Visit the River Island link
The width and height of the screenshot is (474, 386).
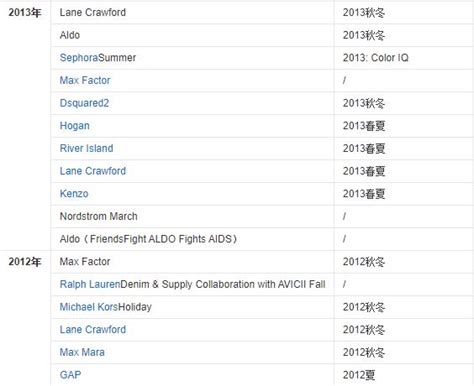86,148
